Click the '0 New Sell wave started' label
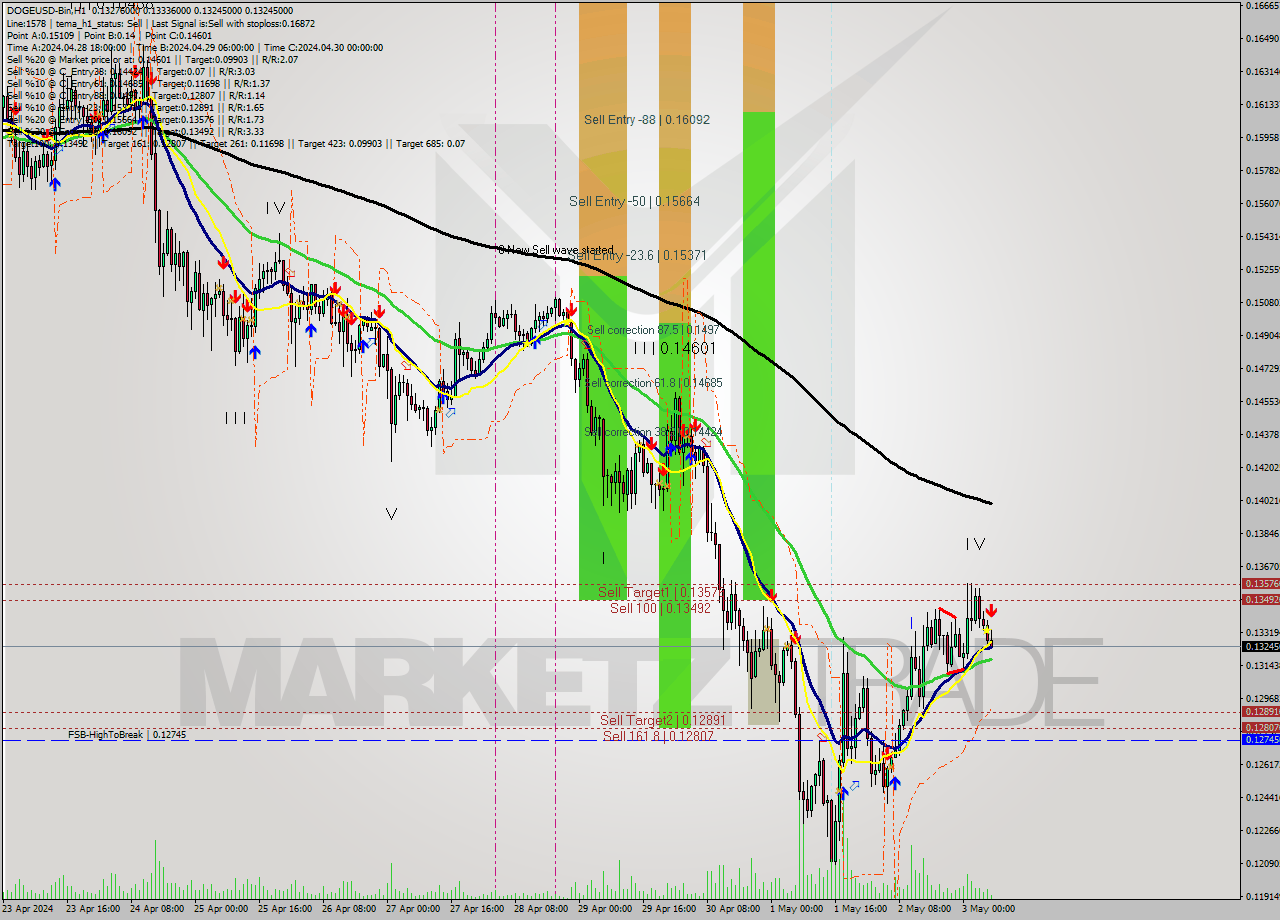This screenshot has width=1280, height=920. [x=556, y=249]
